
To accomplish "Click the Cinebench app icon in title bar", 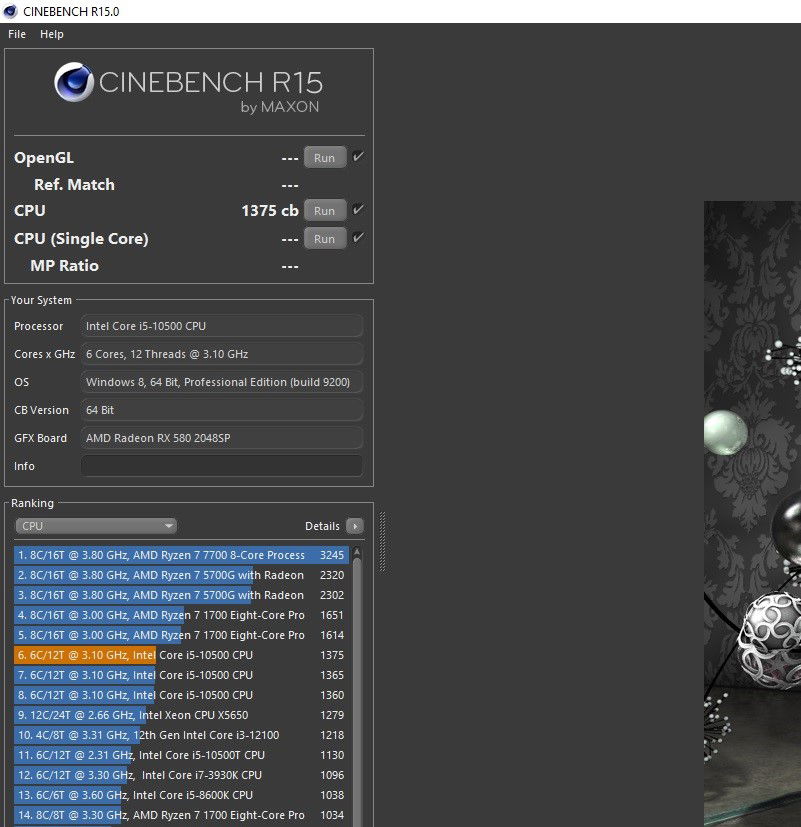I will pyautogui.click(x=10, y=11).
